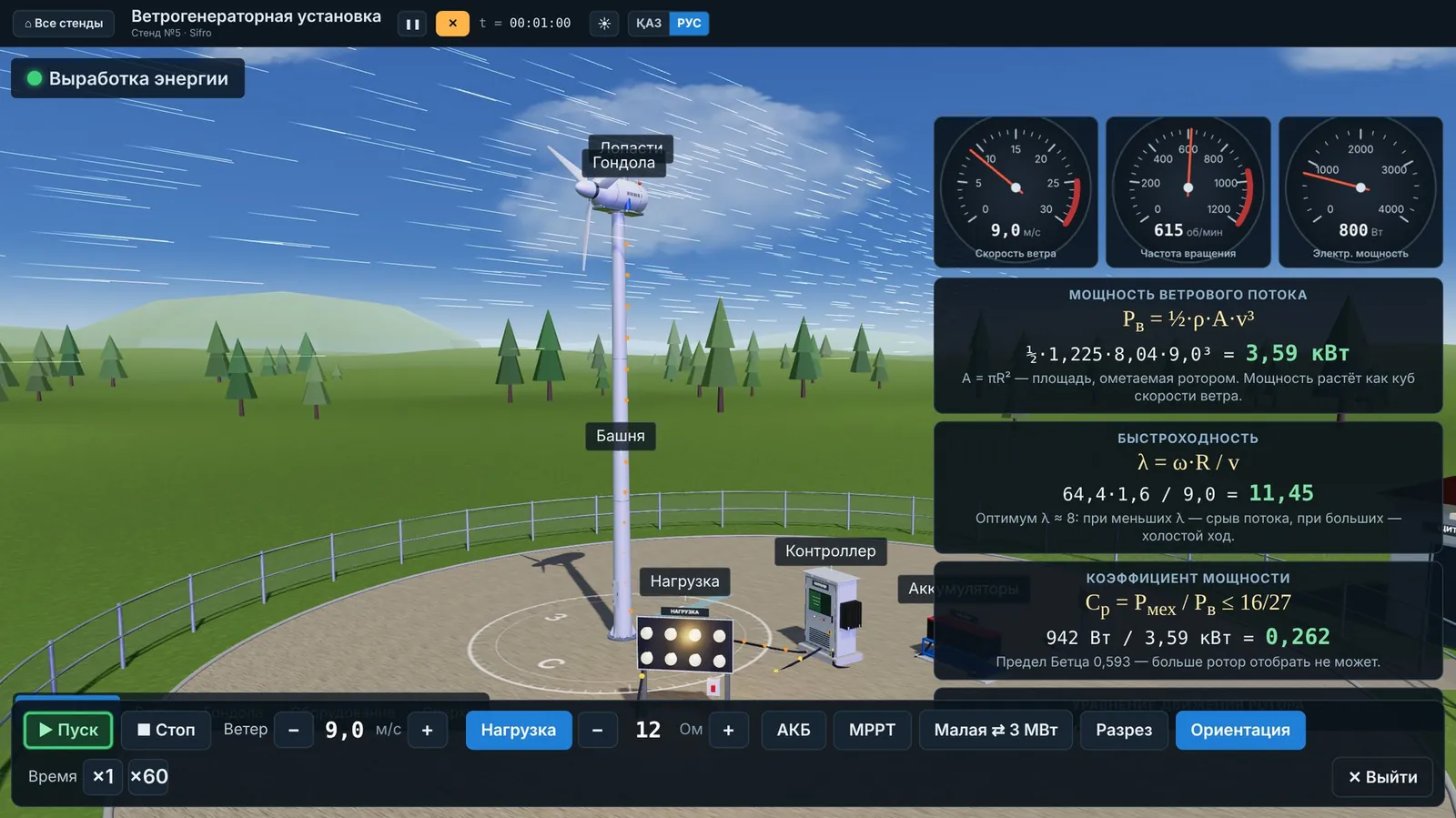Increase load resistance with plus button
The image size is (1456, 818).
click(729, 730)
